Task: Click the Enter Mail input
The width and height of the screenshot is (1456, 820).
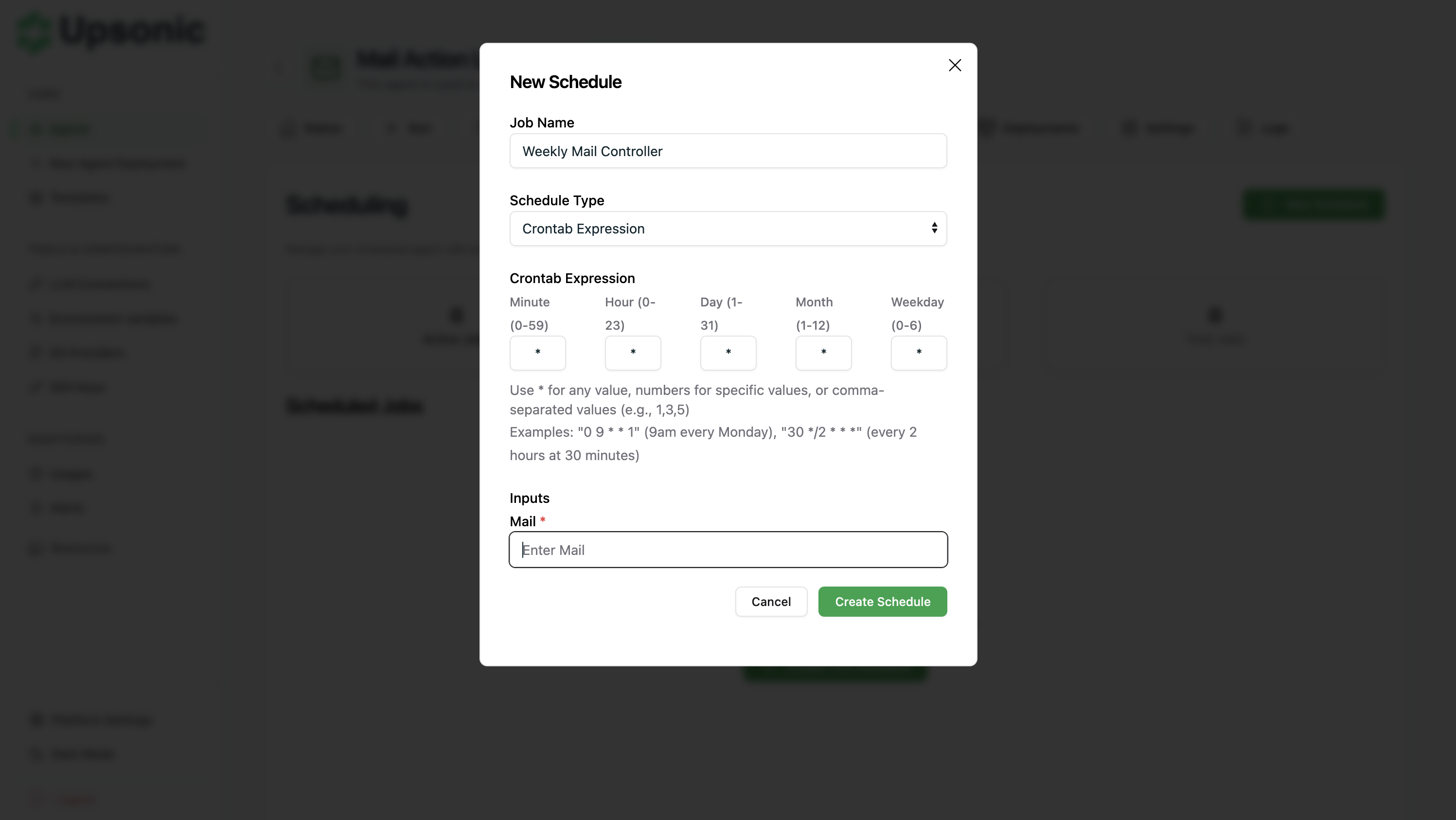Action: (728, 549)
